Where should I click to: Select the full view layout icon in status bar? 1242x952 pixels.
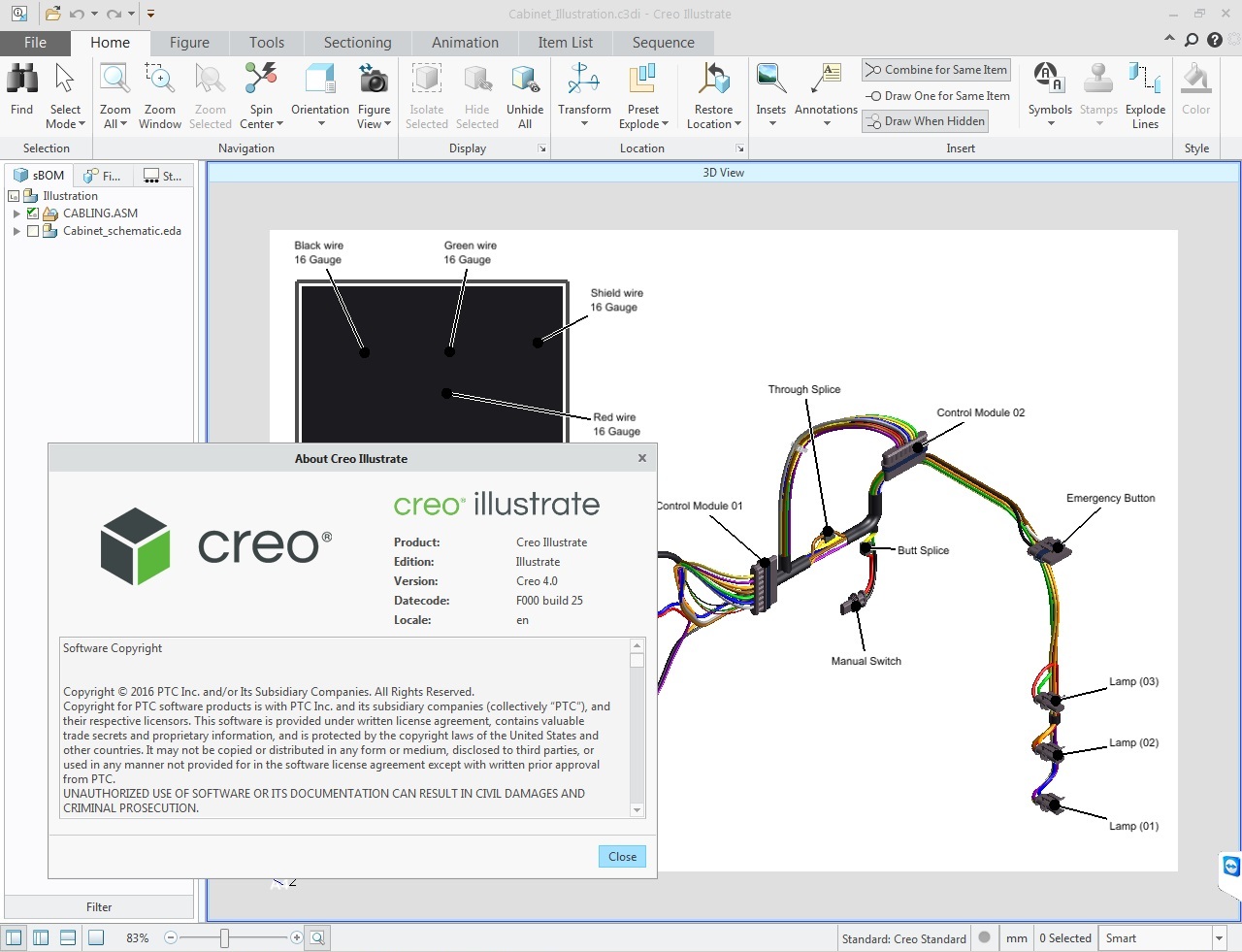[x=96, y=937]
